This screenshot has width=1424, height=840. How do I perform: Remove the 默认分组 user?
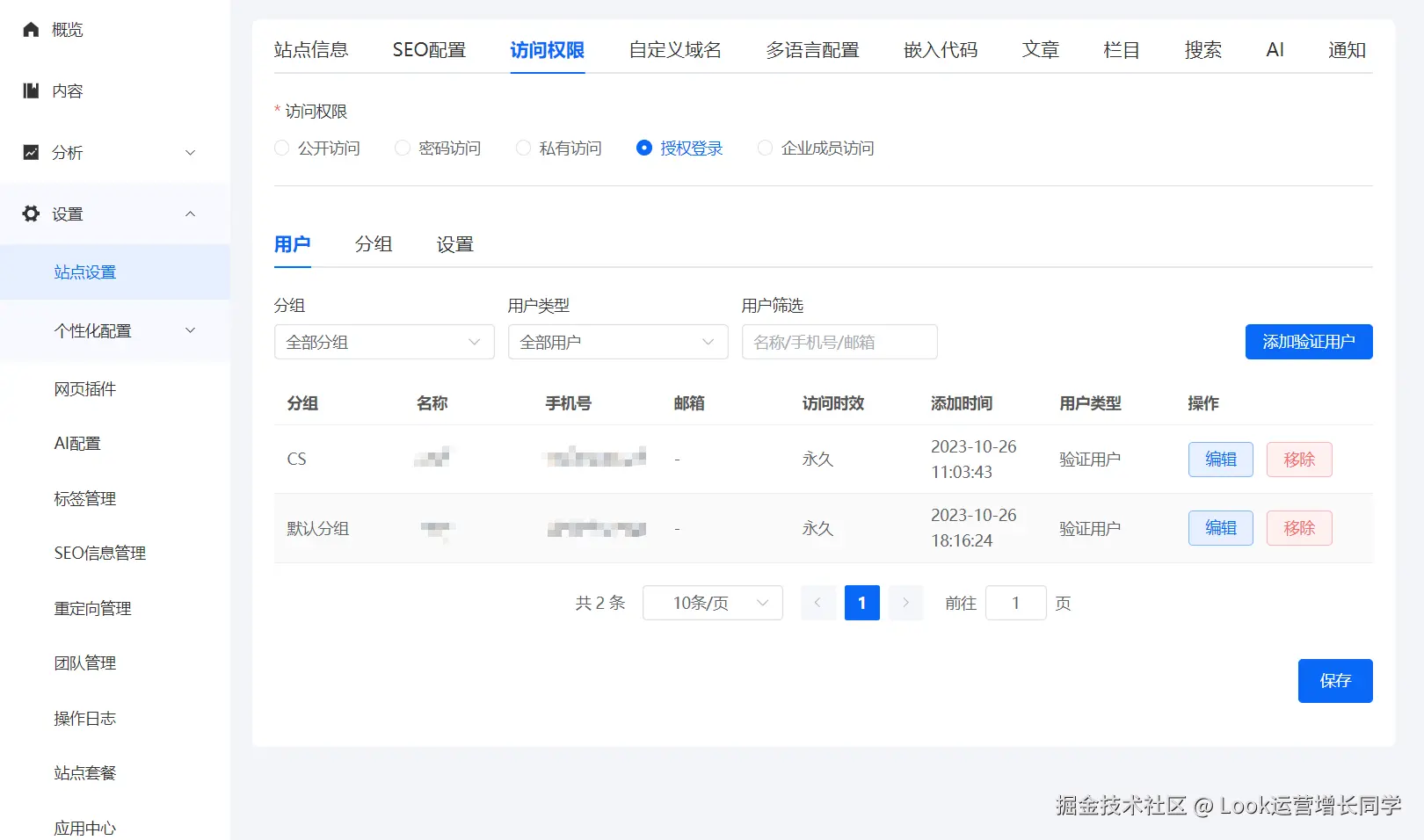click(x=1299, y=528)
